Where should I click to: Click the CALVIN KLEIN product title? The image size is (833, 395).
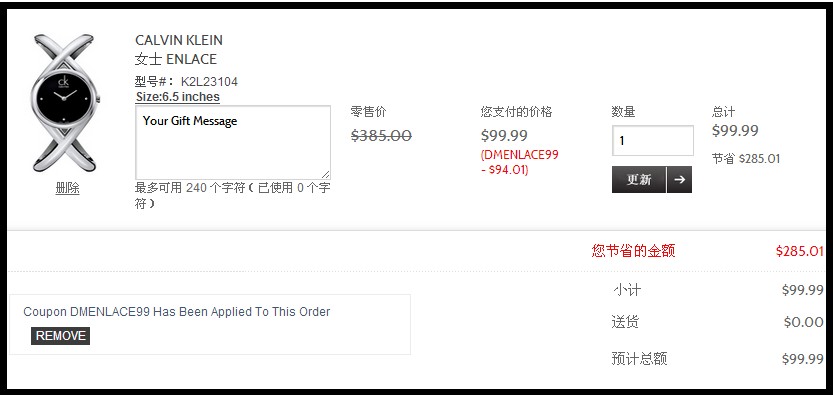[x=179, y=40]
